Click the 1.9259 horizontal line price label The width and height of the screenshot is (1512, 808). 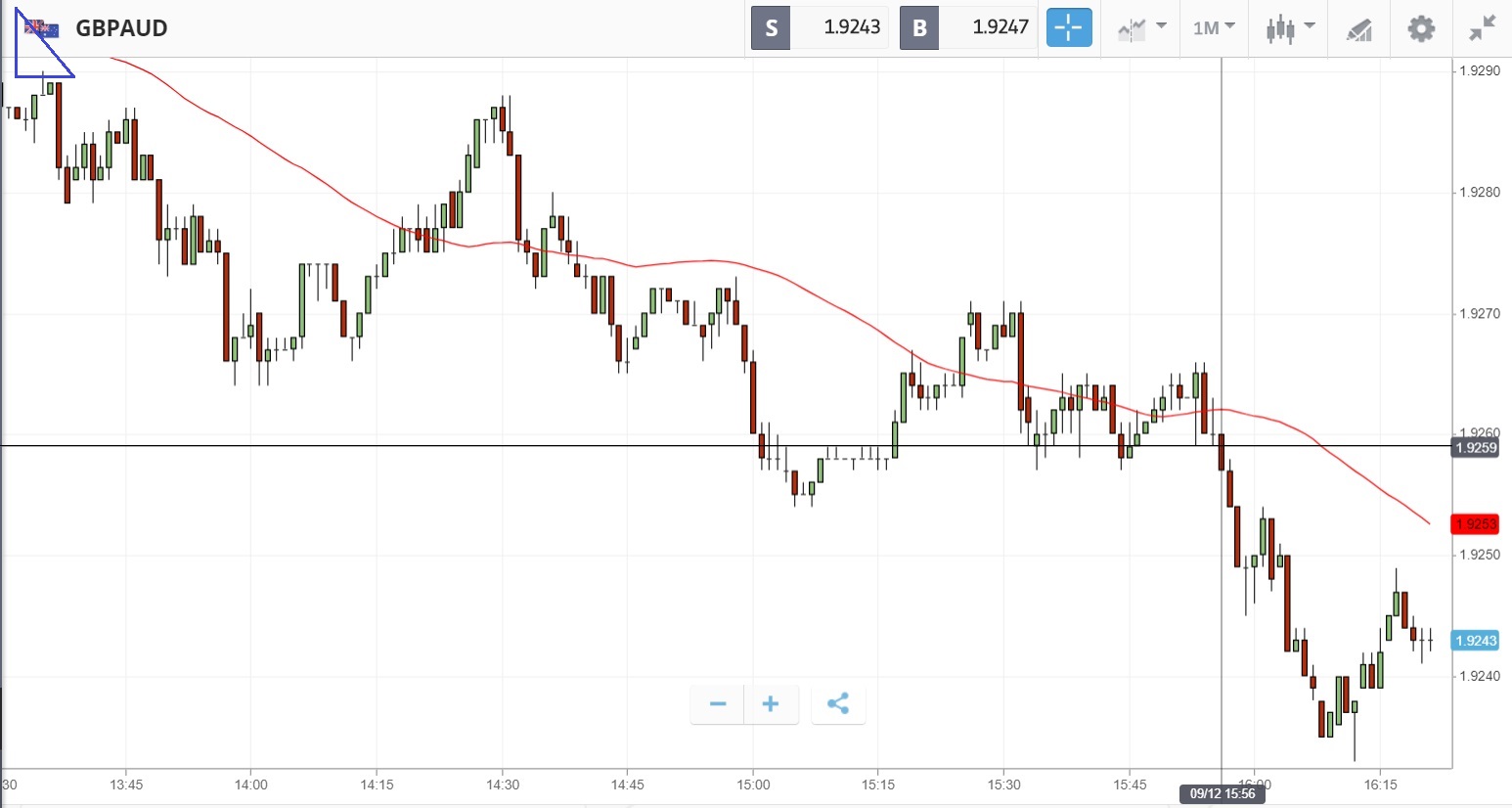[1475, 448]
